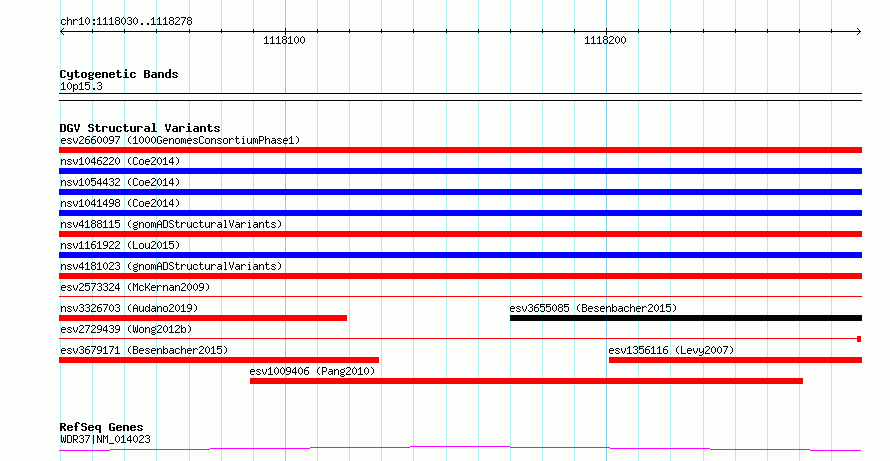Screen dimensions: 890x461
Task: Open the esv1356116 (Levy2007) label
Action: tap(671, 350)
